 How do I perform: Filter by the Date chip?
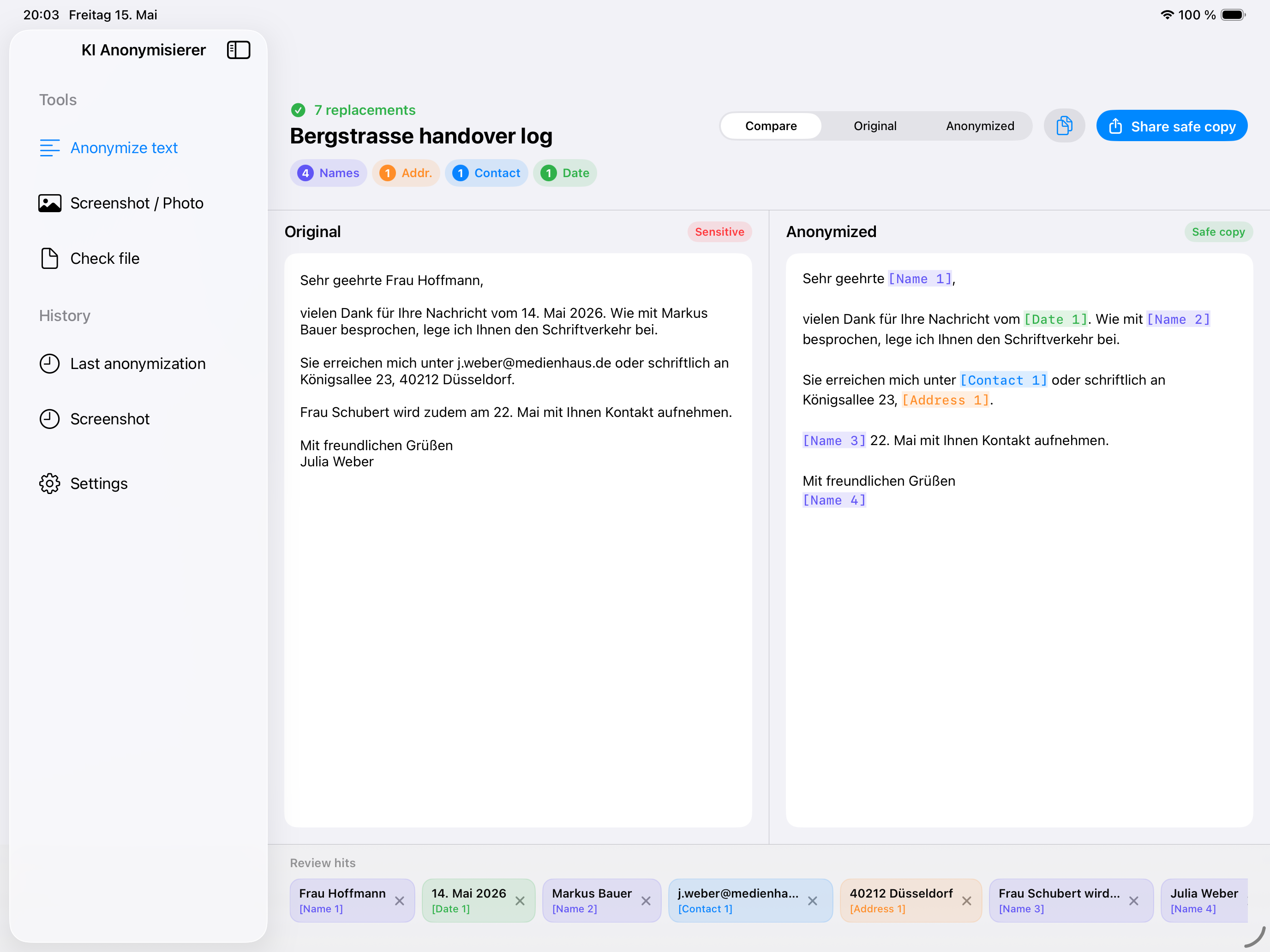pos(564,173)
